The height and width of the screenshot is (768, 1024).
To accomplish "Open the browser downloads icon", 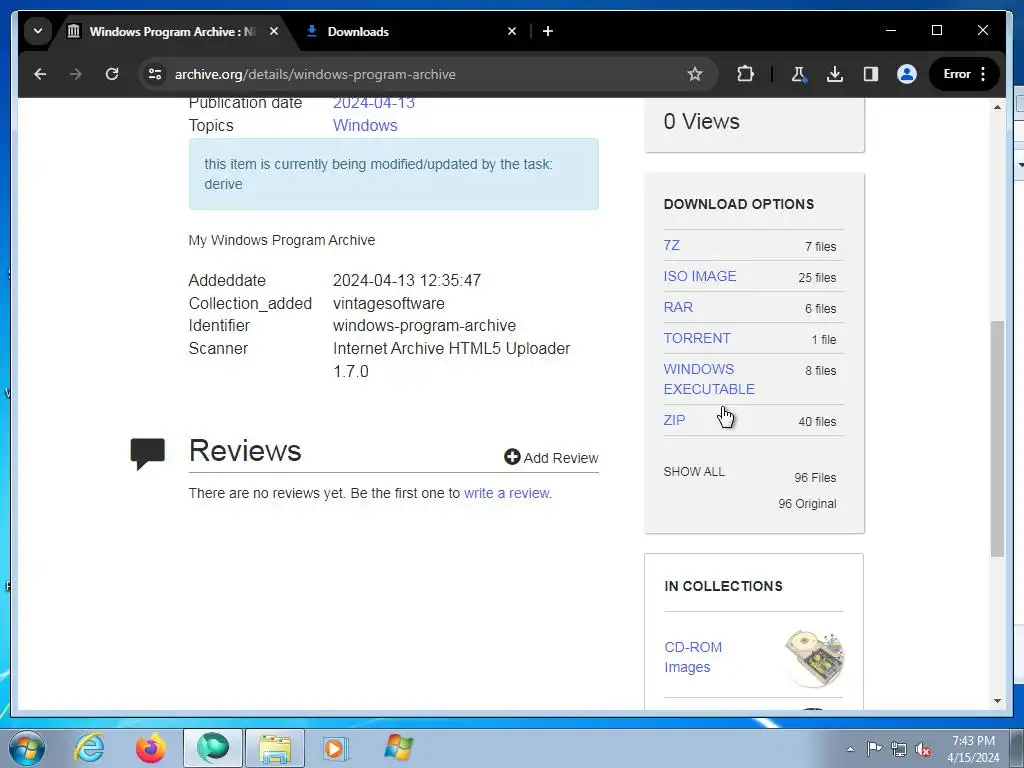I will [835, 74].
